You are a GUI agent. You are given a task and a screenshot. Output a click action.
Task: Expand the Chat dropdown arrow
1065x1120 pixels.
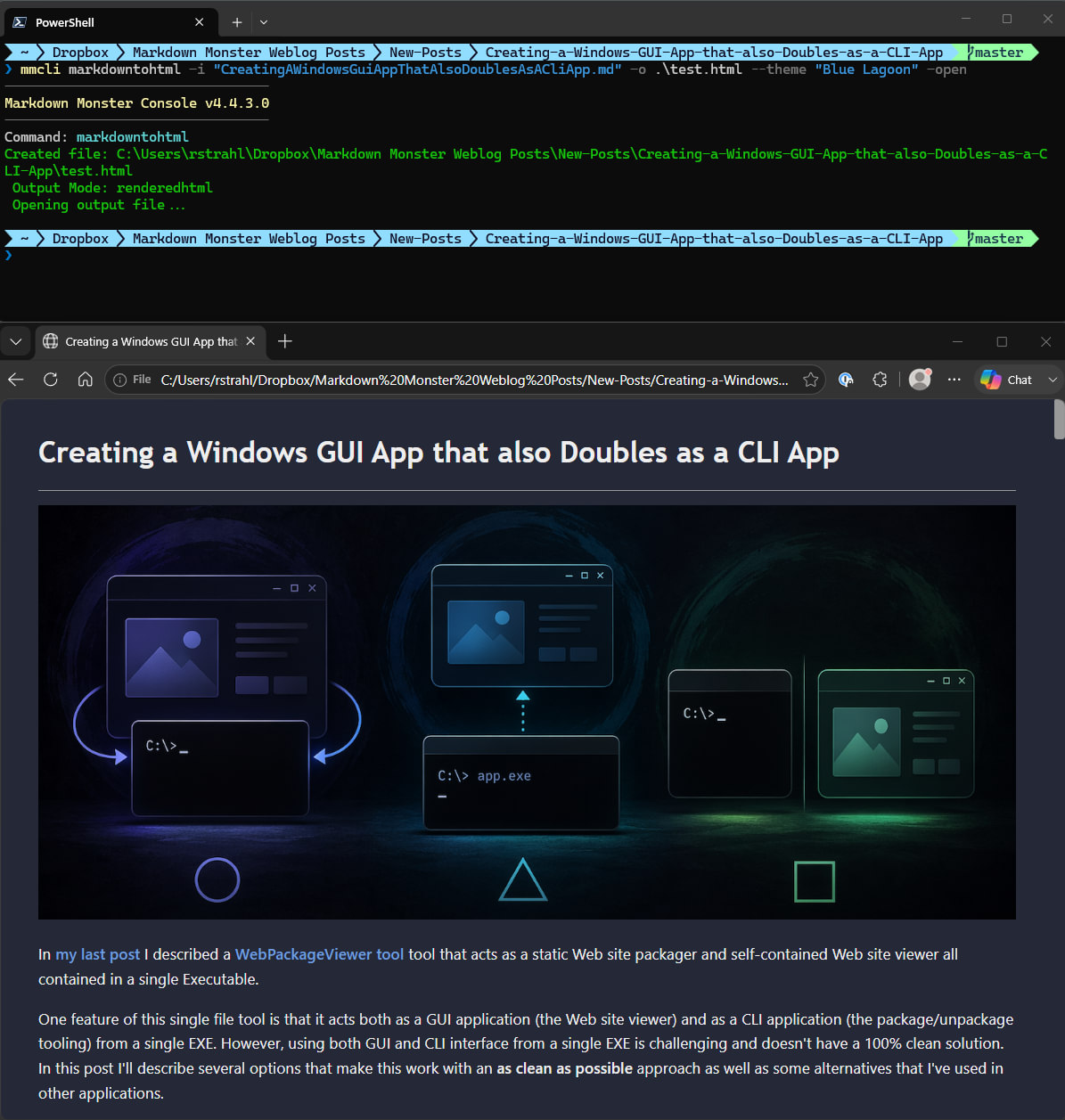point(1053,380)
